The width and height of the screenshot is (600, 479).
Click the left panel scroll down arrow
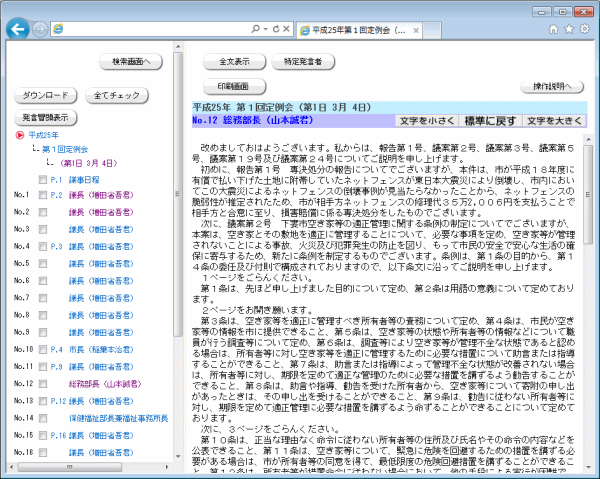178,456
